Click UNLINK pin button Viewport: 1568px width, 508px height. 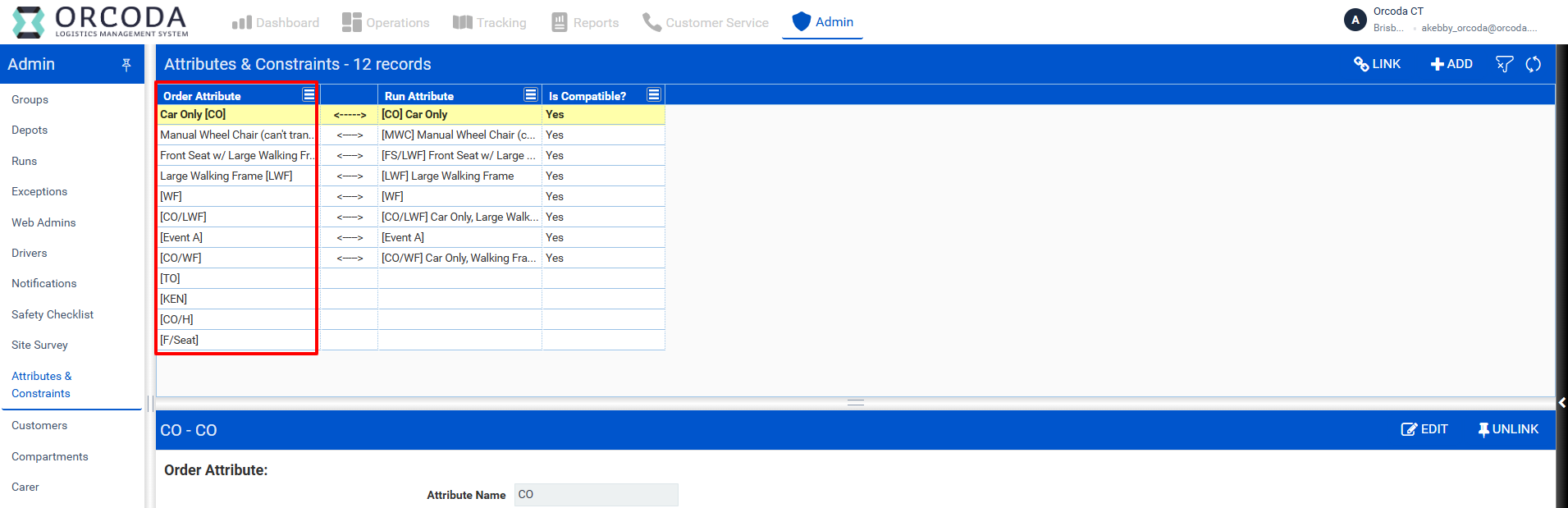tap(1507, 429)
